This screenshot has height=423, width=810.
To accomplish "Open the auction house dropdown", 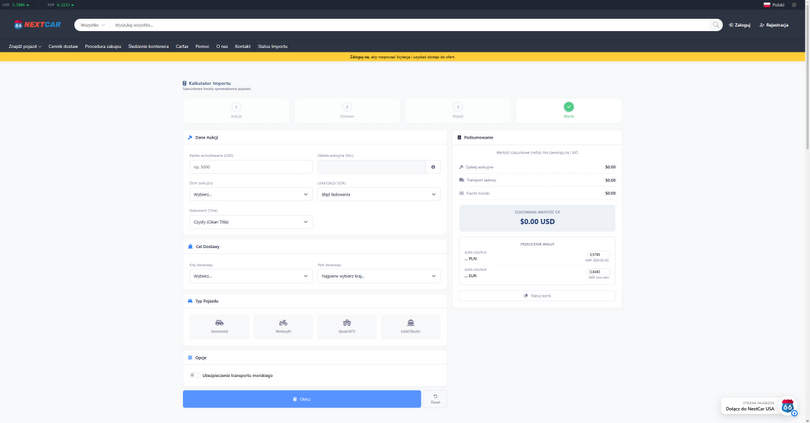I will point(250,194).
